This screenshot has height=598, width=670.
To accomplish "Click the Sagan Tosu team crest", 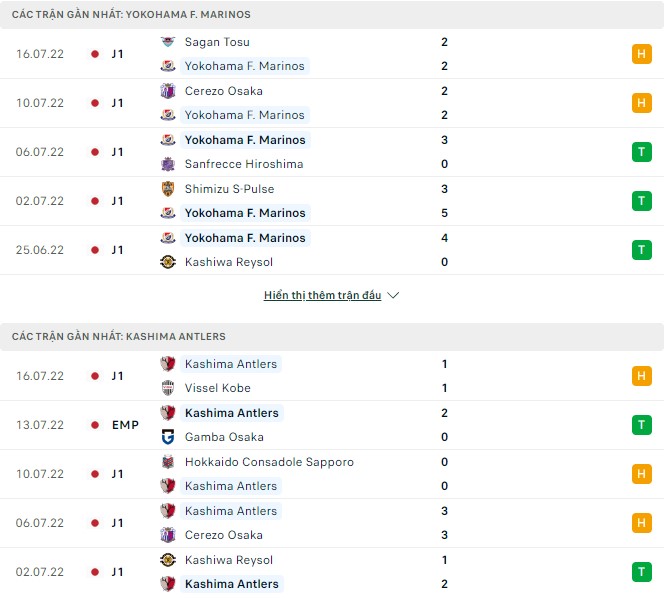I will coord(168,42).
